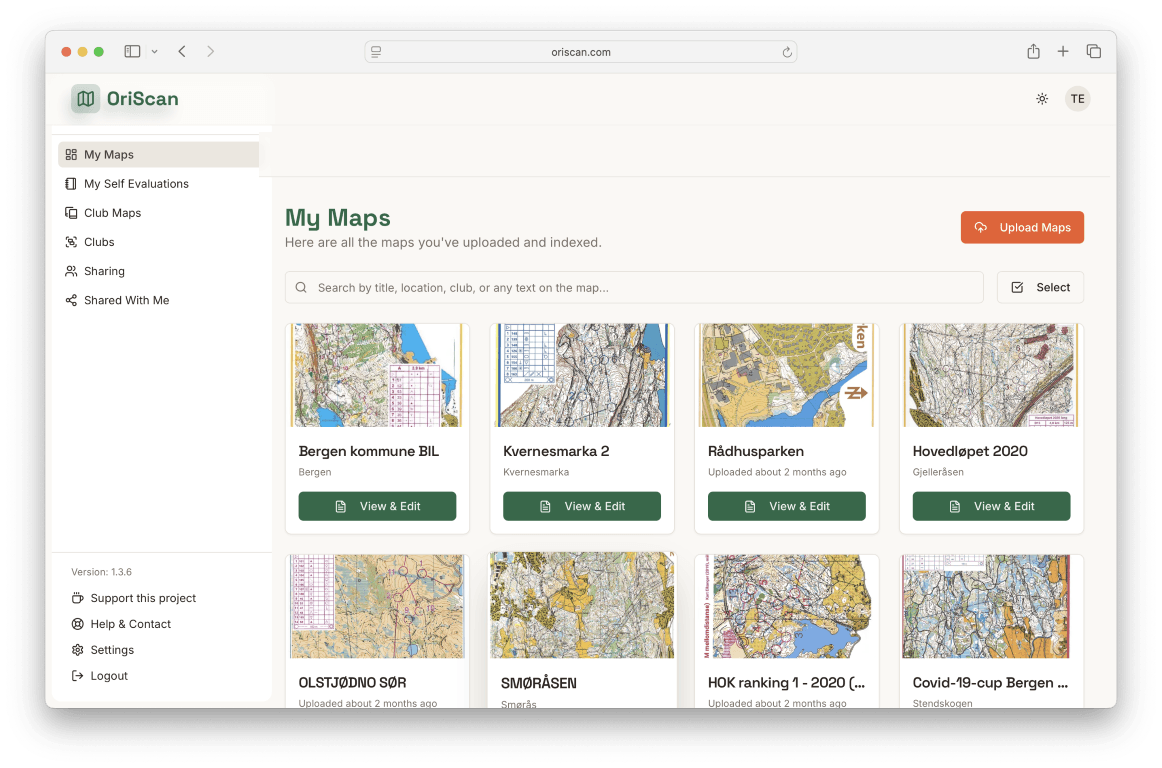Viewport: 1162px width, 768px height.
Task: Go to Clubs in the sidebar
Action: coord(159,242)
